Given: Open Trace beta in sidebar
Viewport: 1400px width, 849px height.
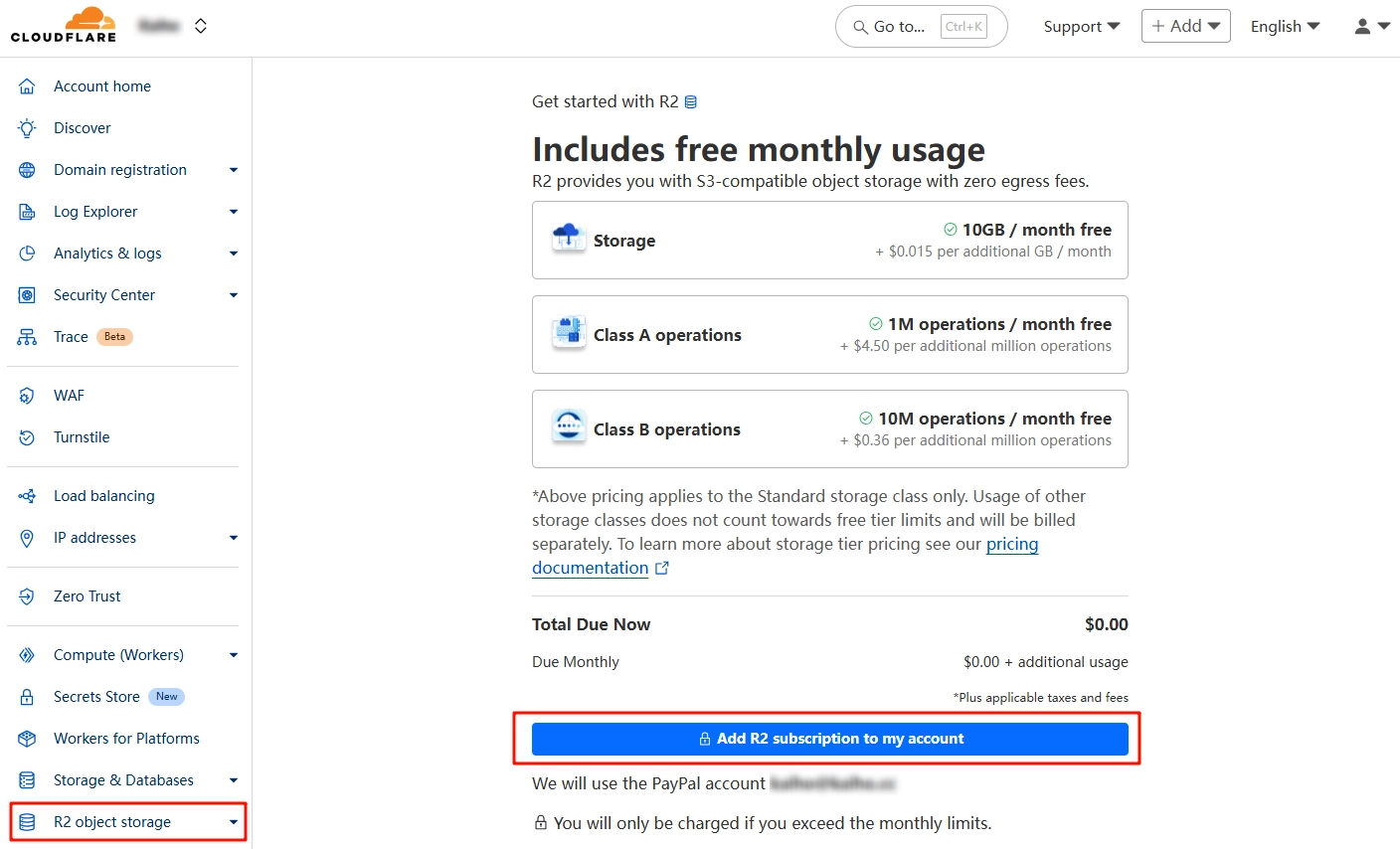Looking at the screenshot, I should 72,337.
